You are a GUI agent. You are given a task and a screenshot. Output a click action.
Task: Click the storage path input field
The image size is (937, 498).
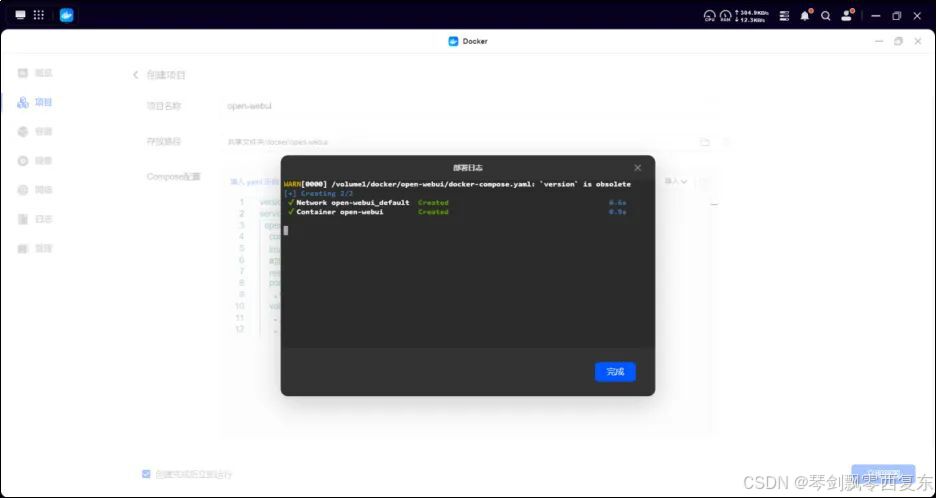click(469, 142)
